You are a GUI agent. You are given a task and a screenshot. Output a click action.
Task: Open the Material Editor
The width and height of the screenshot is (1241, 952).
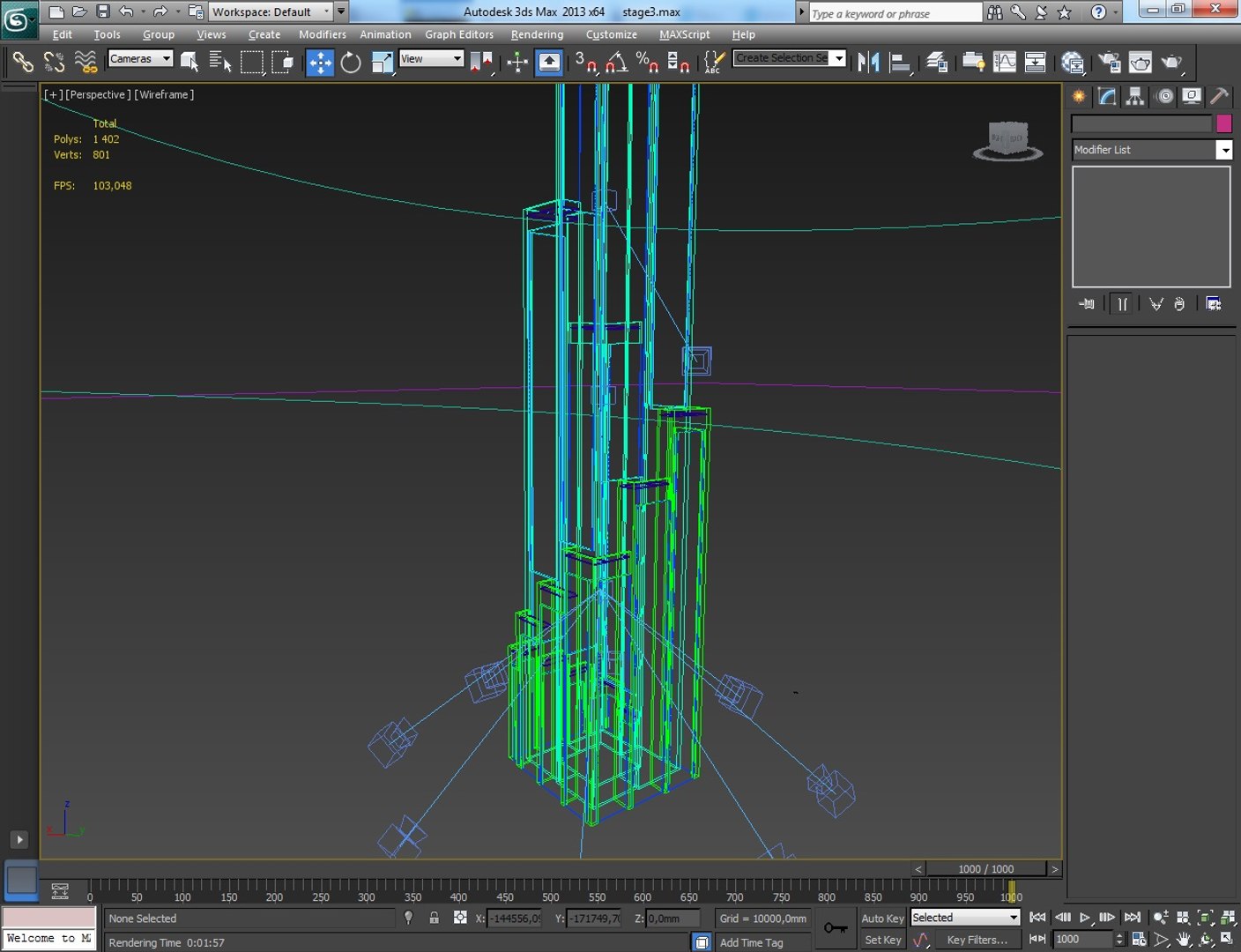click(1072, 63)
